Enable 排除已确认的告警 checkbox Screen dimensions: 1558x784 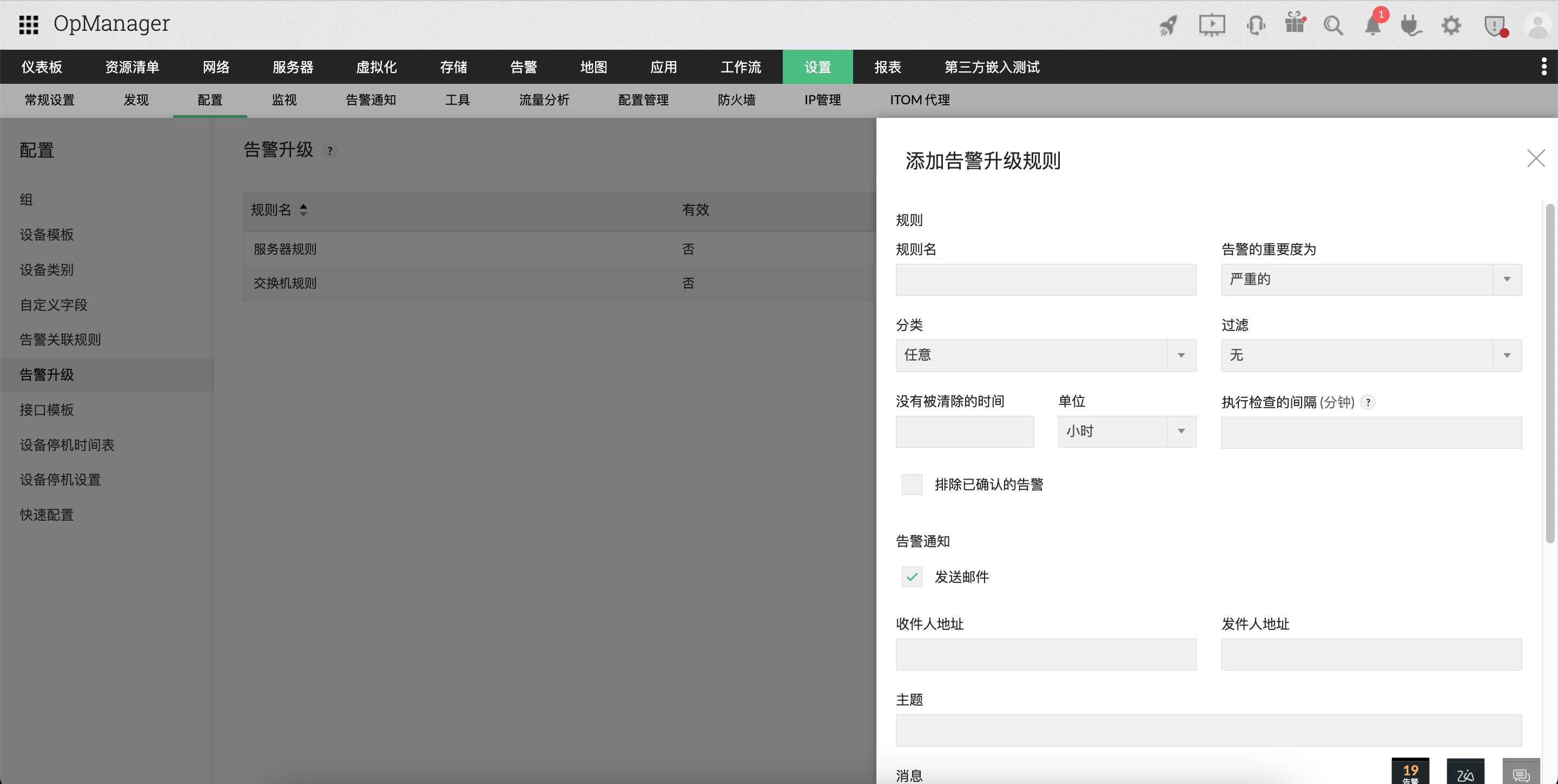(912, 484)
